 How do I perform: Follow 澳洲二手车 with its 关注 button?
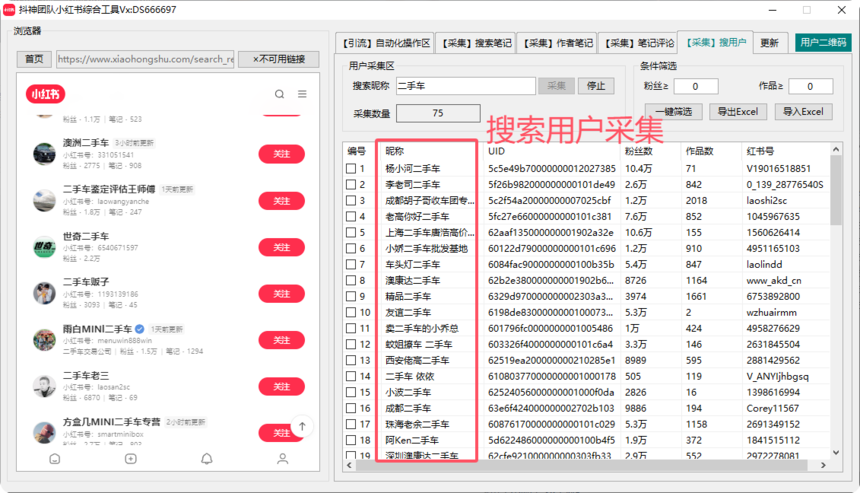281,154
